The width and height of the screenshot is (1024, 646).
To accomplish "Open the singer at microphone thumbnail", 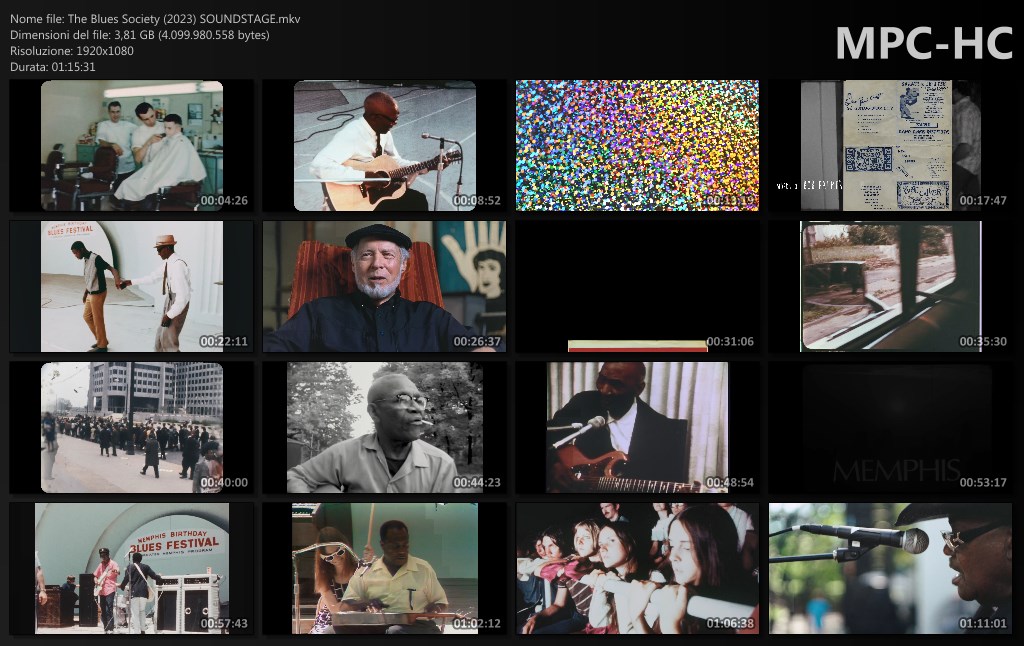I will pyautogui.click(x=890, y=569).
